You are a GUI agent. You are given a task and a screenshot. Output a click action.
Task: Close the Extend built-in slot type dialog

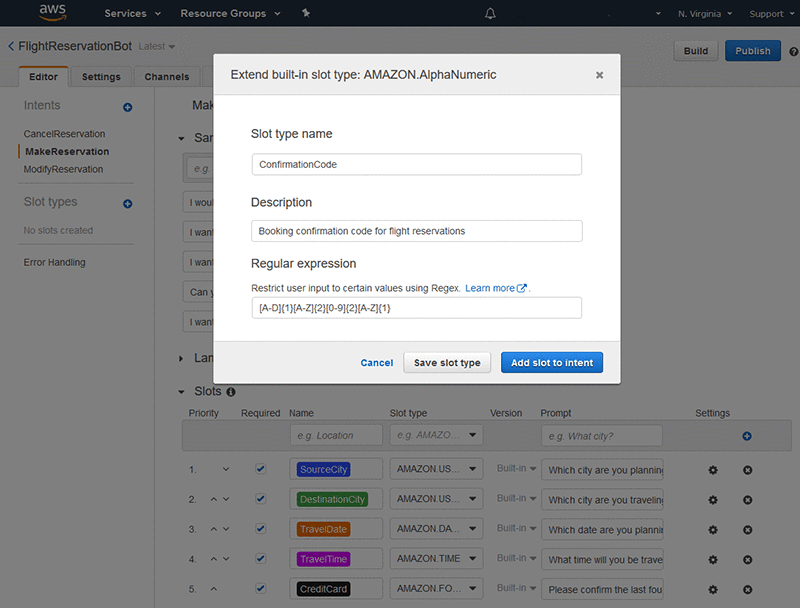[599, 75]
